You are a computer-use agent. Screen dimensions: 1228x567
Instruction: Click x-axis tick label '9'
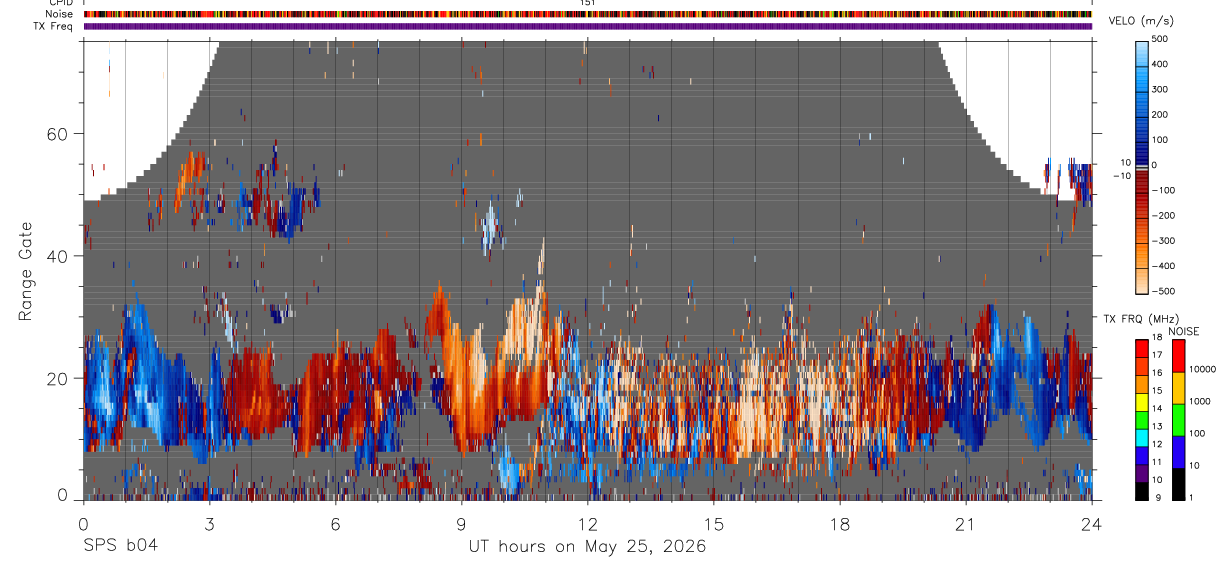(462, 523)
